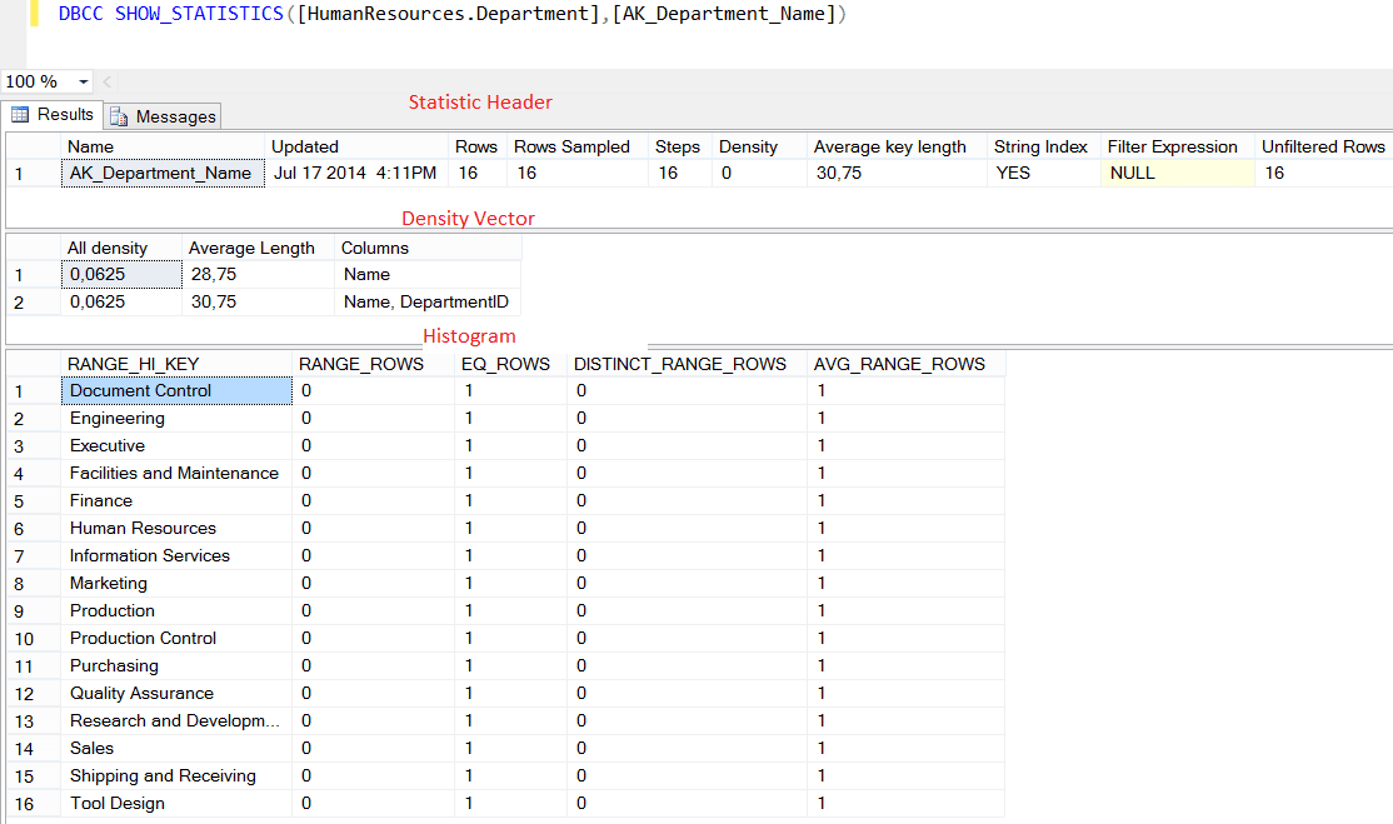Viewport: 1393px width, 824px height.
Task: Select the Marketing histogram cell
Action: [x=177, y=583]
